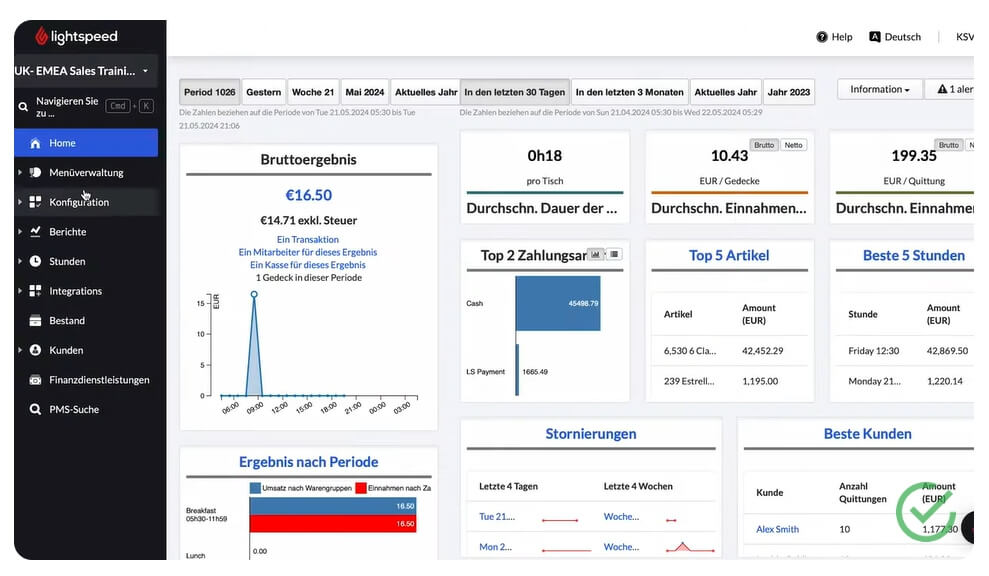Click the Home house icon in the sidebar

pyautogui.click(x=35, y=143)
